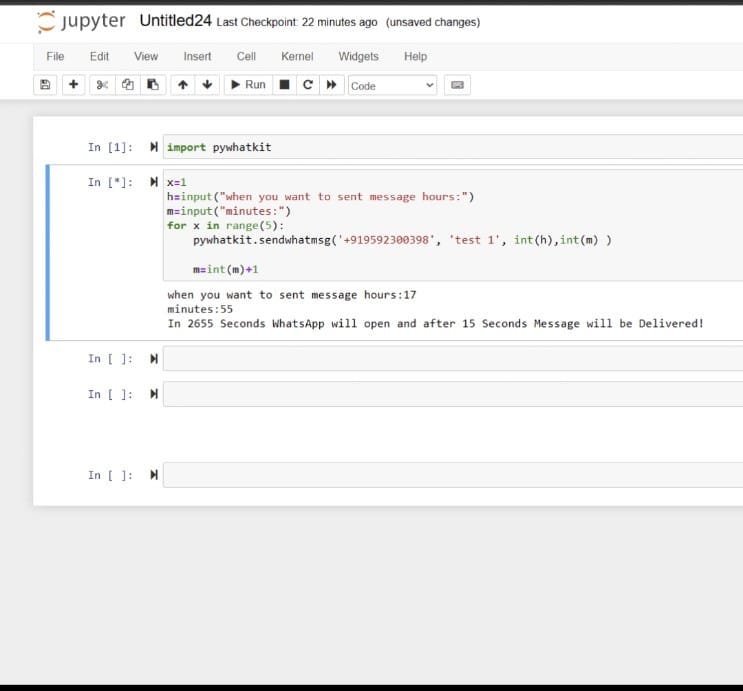Open the Widgets menu
The height and width of the screenshot is (691, 743).
(x=358, y=56)
